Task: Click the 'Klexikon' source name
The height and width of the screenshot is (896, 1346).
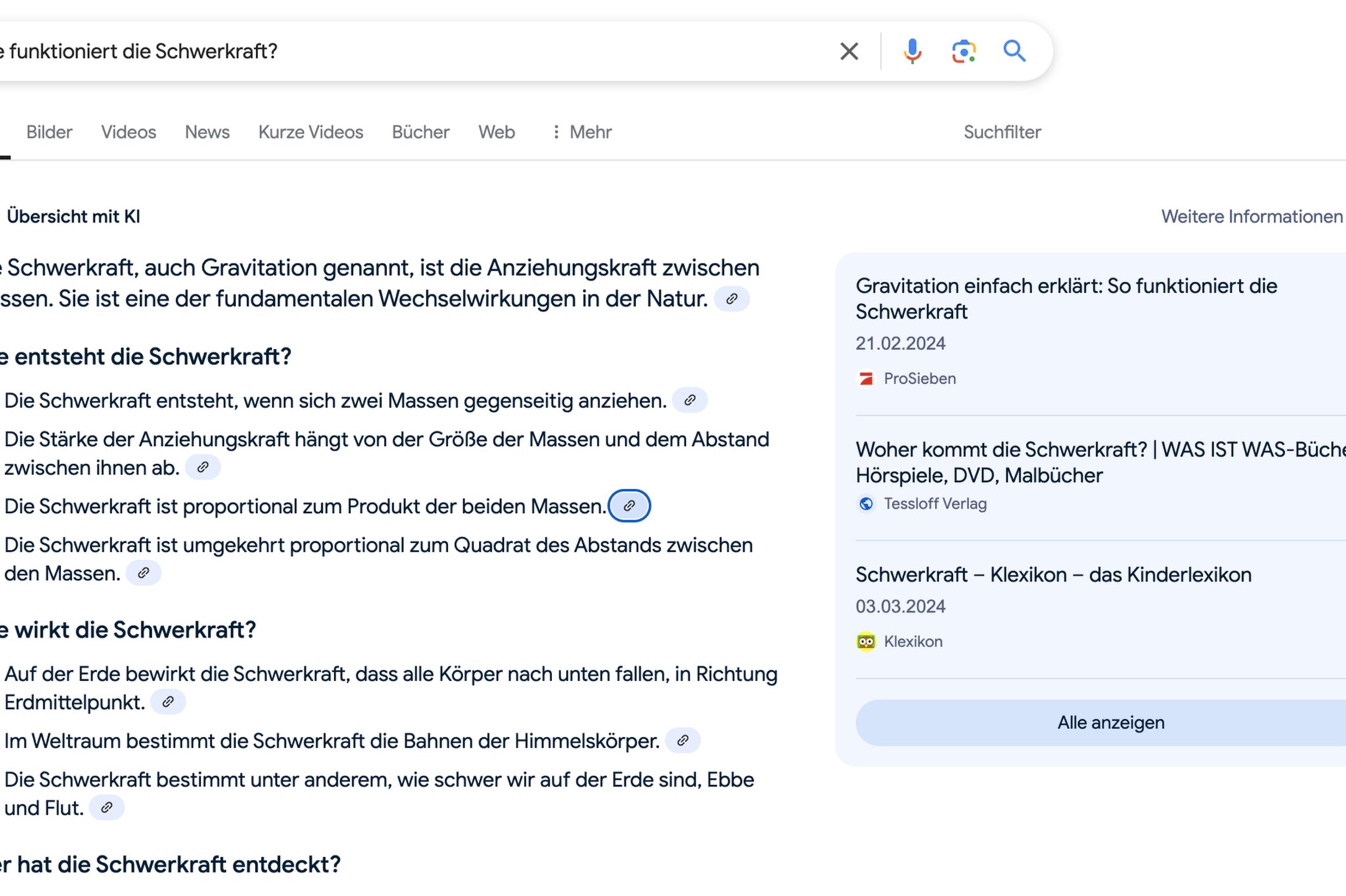Action: pos(913,641)
